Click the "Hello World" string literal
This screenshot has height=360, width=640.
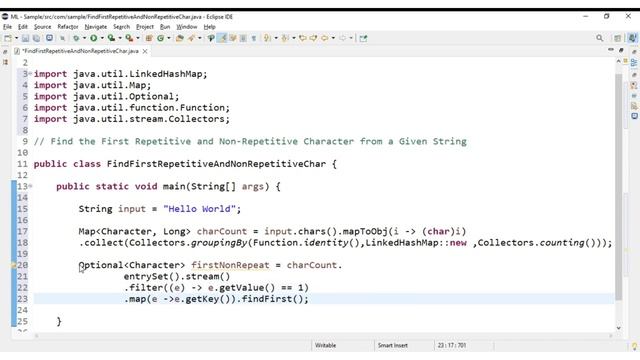click(199, 209)
